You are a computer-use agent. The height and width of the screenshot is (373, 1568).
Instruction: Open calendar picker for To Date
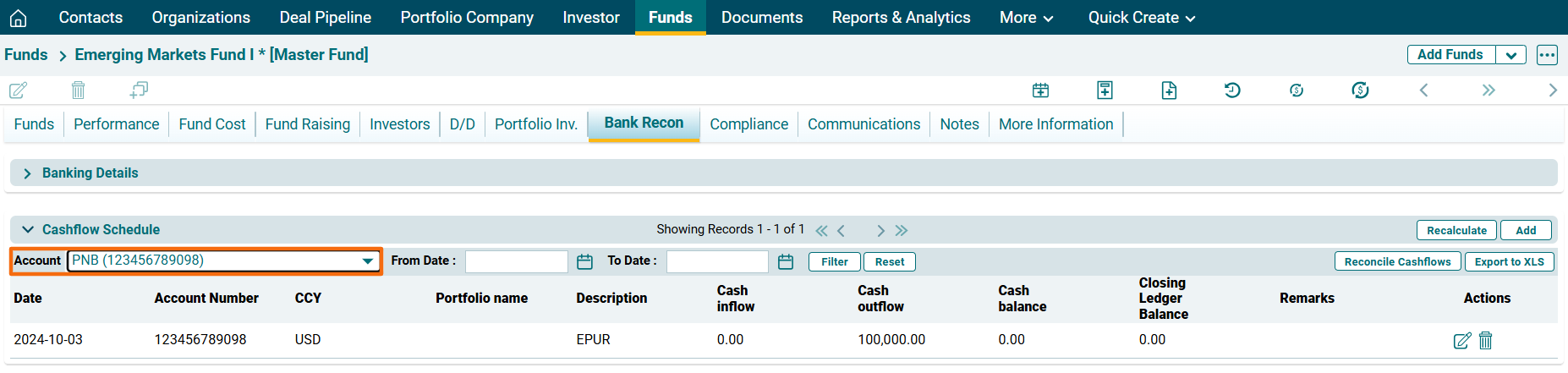tap(786, 262)
